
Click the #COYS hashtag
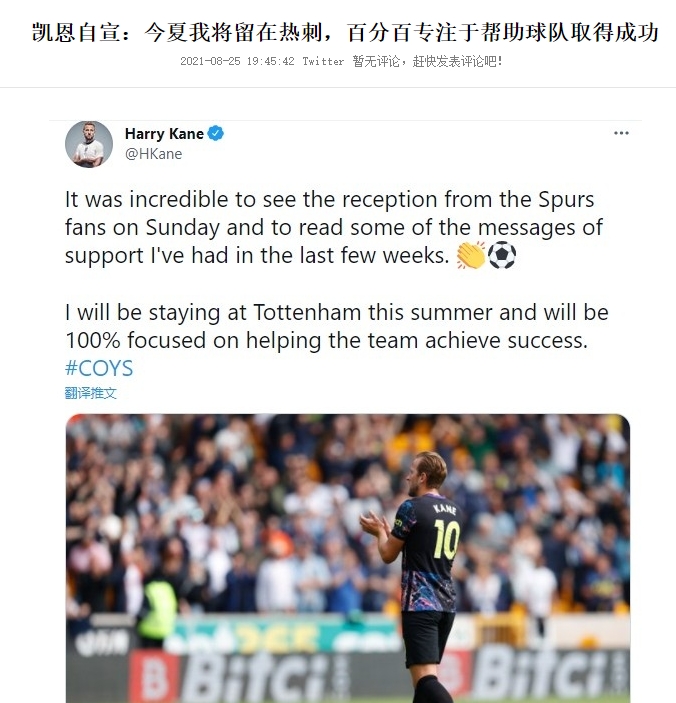tap(99, 368)
